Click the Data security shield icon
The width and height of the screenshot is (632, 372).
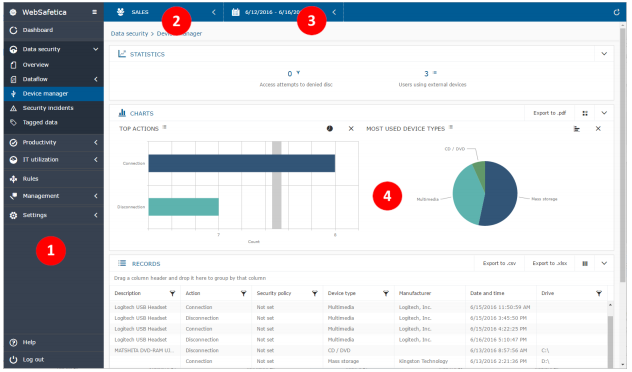coord(13,49)
